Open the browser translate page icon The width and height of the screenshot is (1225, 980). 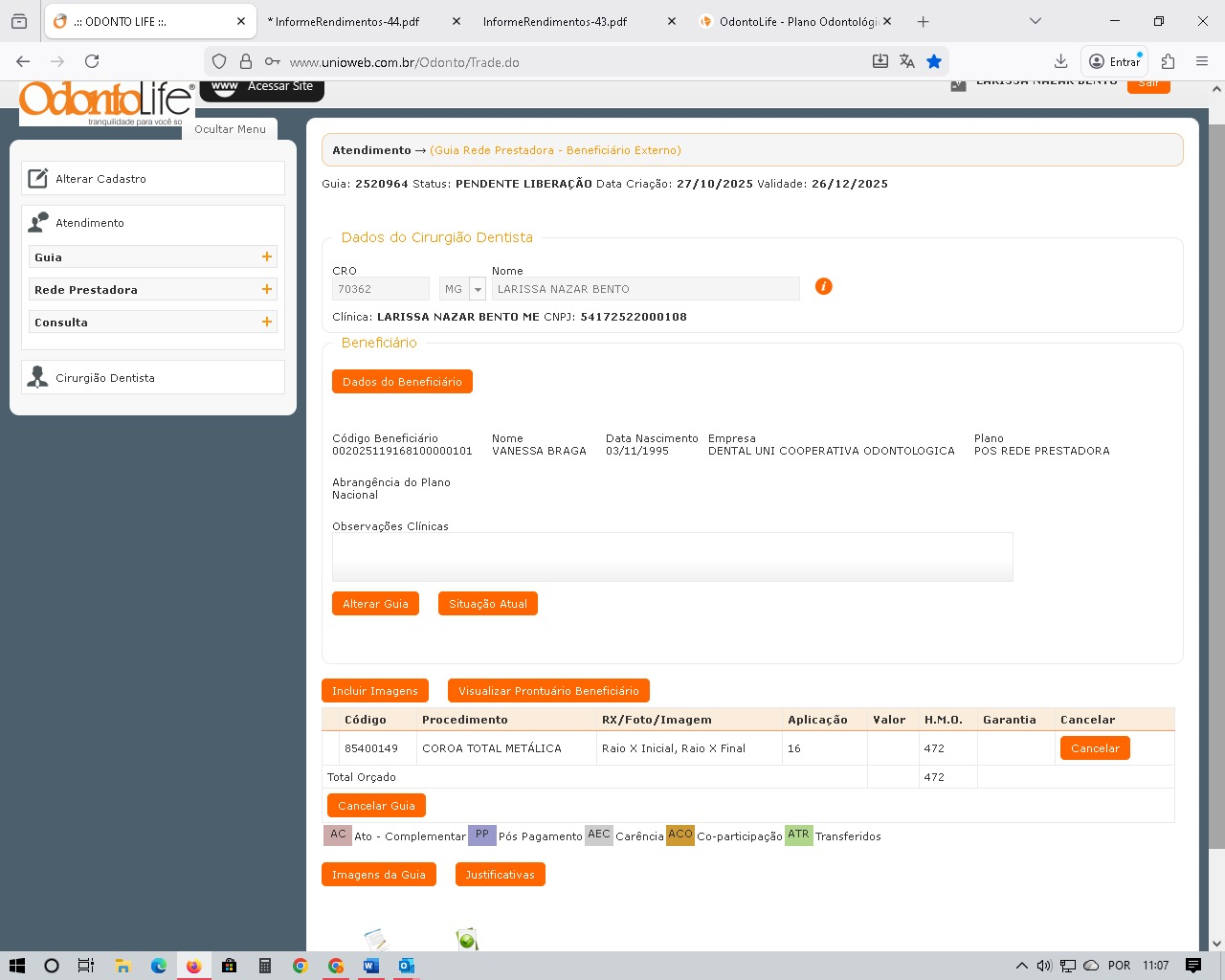(906, 61)
